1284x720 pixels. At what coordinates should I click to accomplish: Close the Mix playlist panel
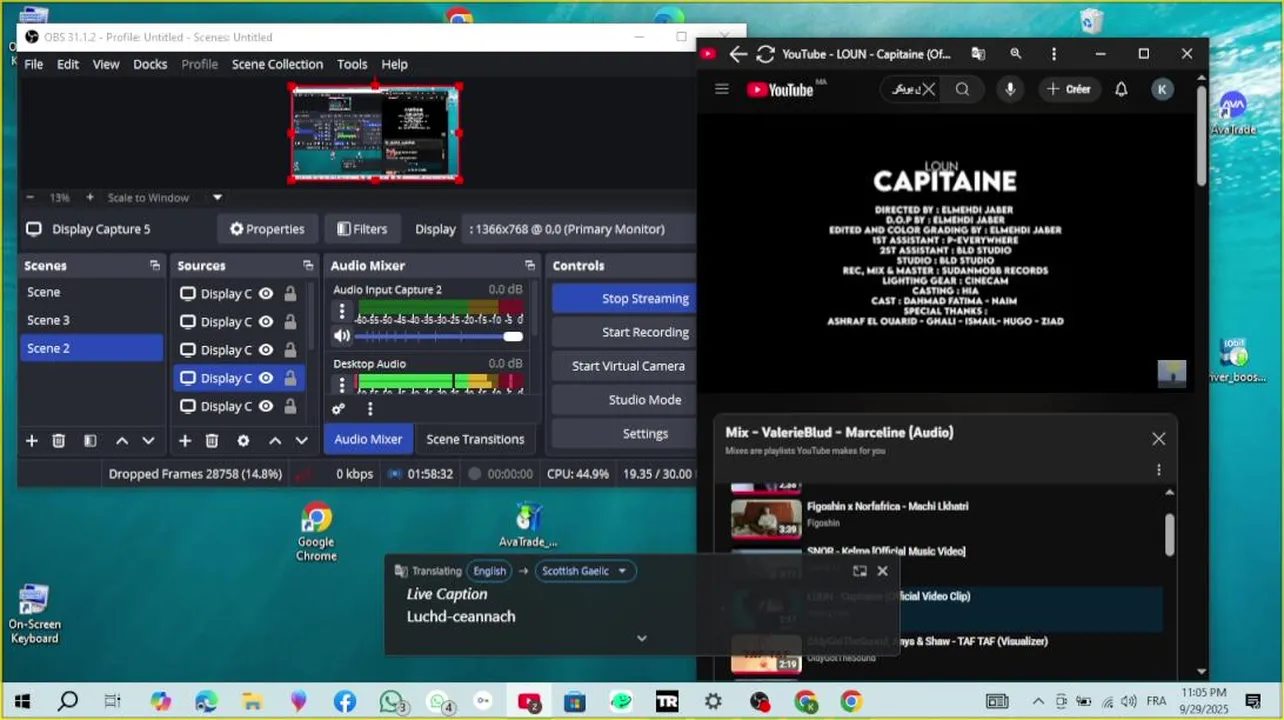pyautogui.click(x=1158, y=439)
